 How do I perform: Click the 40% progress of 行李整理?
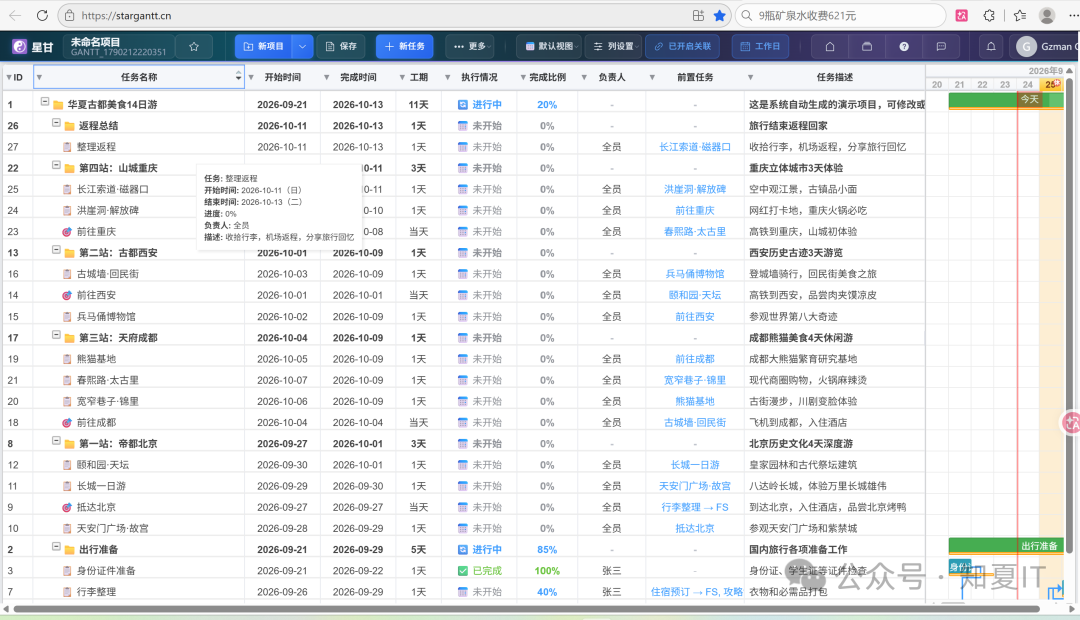click(x=547, y=592)
